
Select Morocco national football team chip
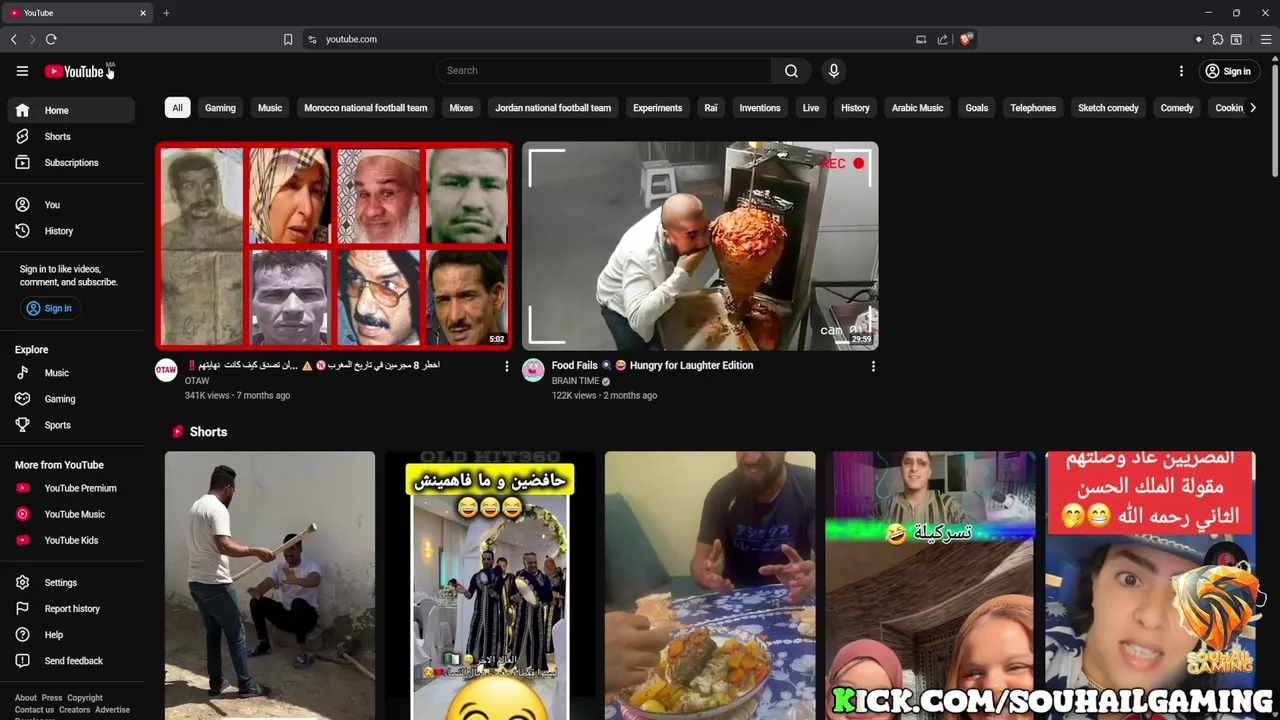click(365, 108)
